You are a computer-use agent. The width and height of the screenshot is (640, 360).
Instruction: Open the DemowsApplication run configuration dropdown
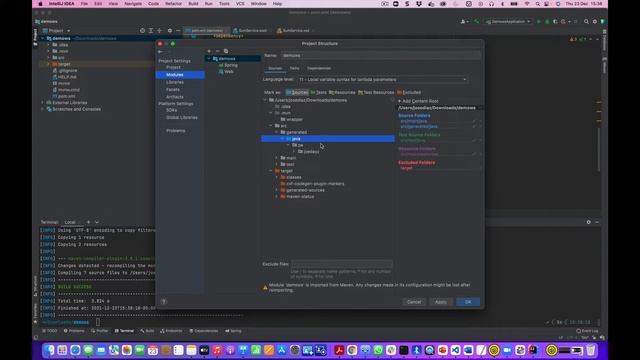(508, 22)
